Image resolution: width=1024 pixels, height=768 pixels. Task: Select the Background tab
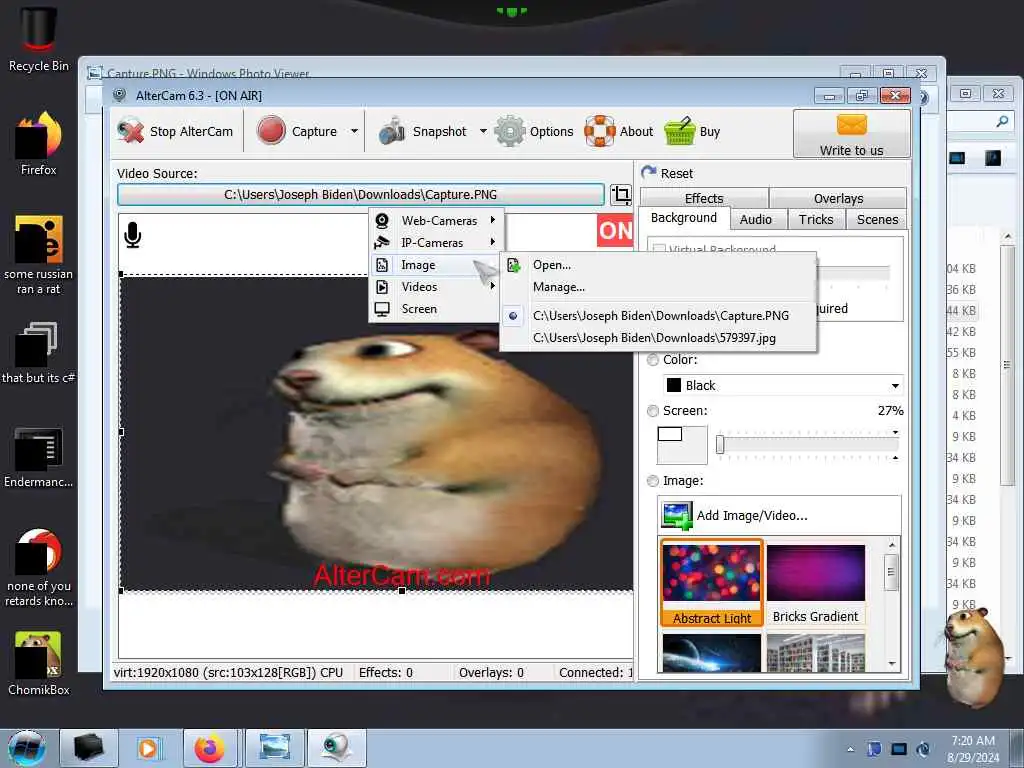coord(684,217)
